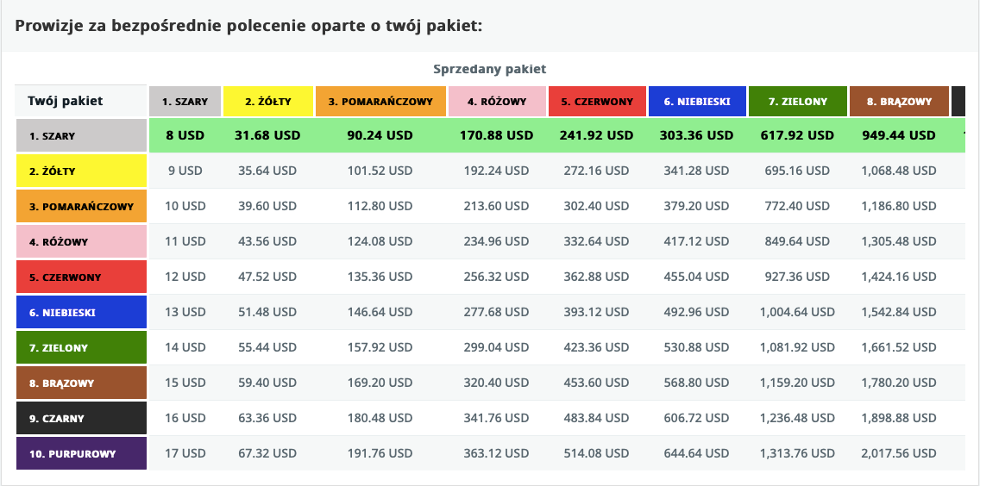The height and width of the screenshot is (487, 981).
Task: Click the '1,898.88 USD' cell
Action: pos(899,418)
